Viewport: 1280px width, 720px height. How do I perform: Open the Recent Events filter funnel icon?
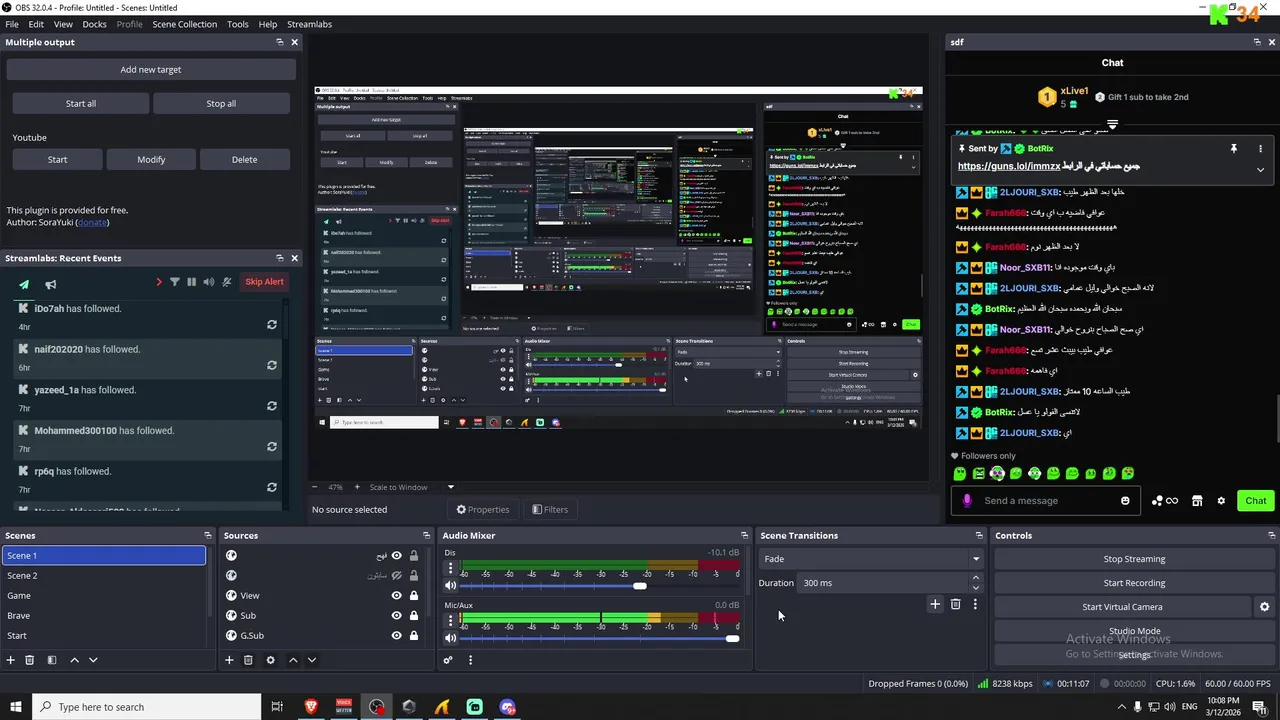[175, 282]
